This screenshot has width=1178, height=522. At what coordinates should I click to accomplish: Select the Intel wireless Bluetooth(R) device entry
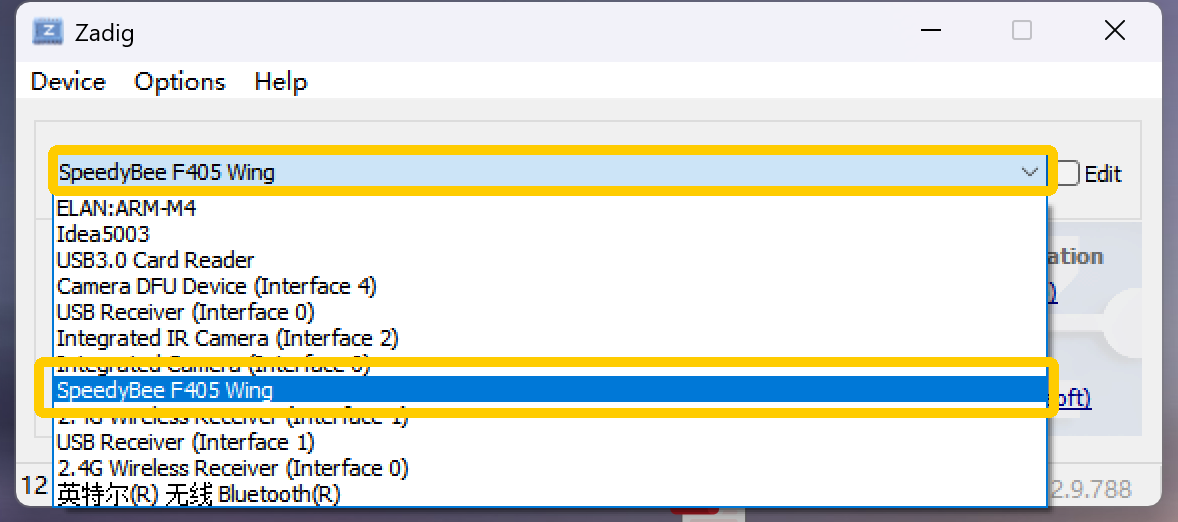tap(548, 494)
